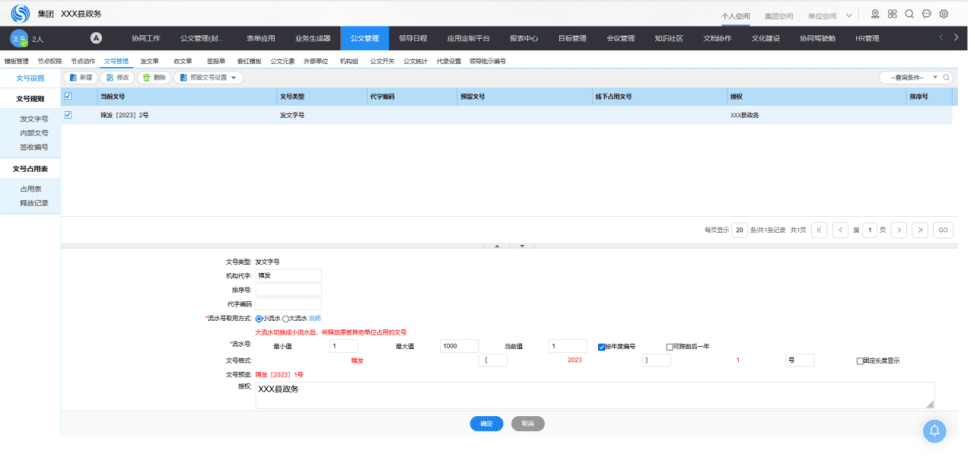Switch to 文号管理 tab
The height and width of the screenshot is (465, 975).
click(x=116, y=62)
